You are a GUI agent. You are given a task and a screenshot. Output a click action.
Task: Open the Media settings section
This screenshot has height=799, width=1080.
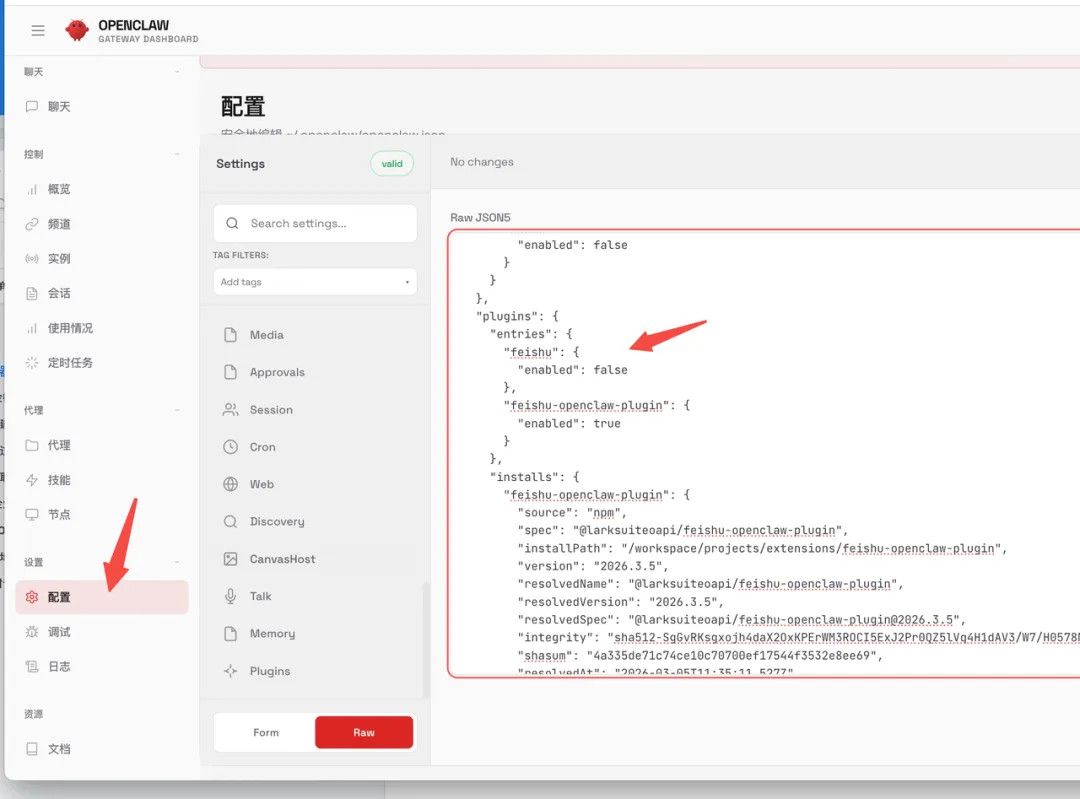(x=315, y=335)
